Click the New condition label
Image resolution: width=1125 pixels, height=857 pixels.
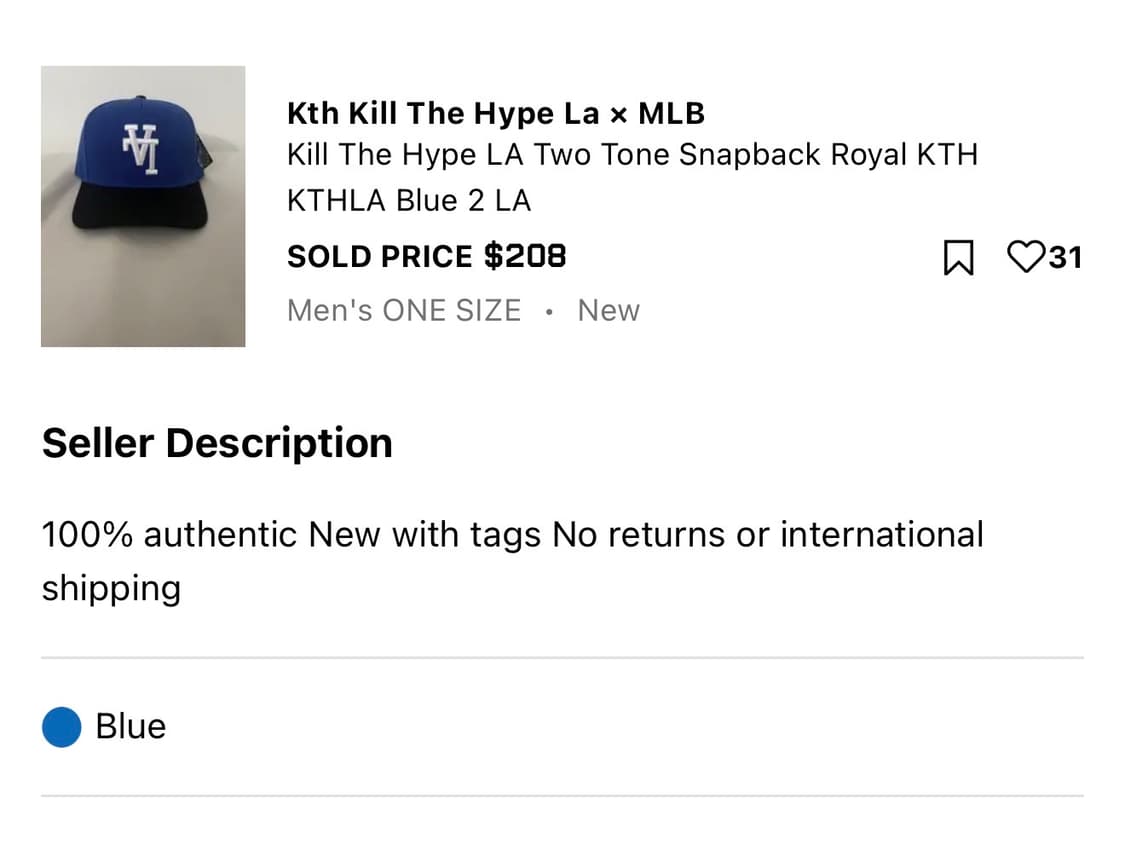click(607, 310)
